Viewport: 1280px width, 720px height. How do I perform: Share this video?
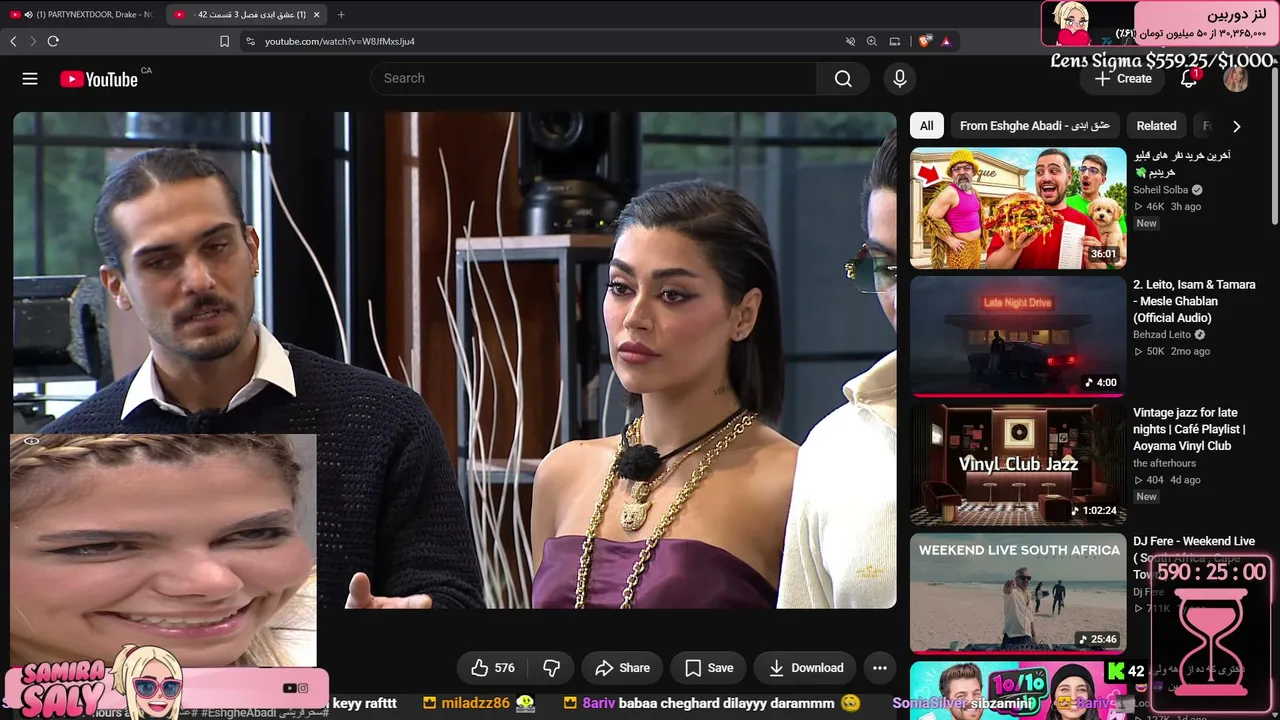coord(622,668)
